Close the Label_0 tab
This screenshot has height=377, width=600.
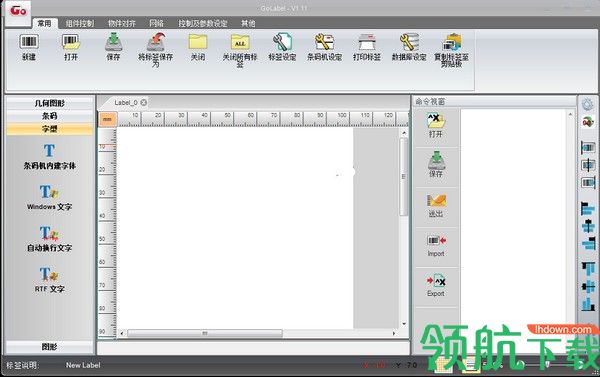(143, 103)
